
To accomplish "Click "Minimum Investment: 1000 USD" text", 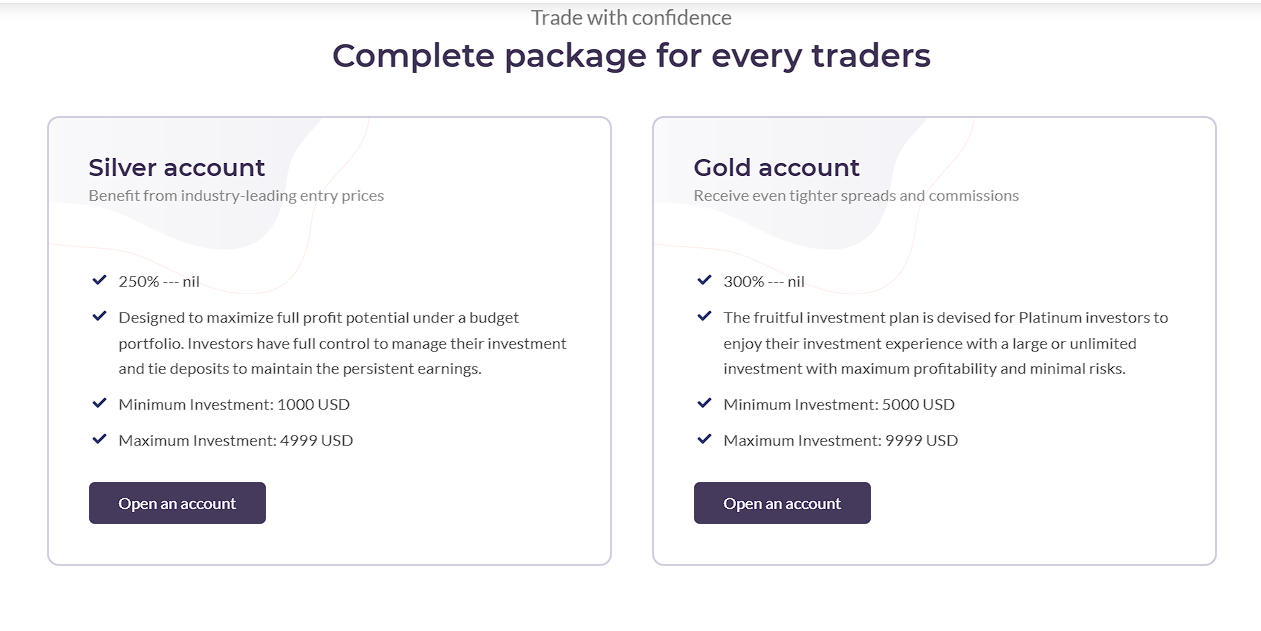I will (x=234, y=405).
